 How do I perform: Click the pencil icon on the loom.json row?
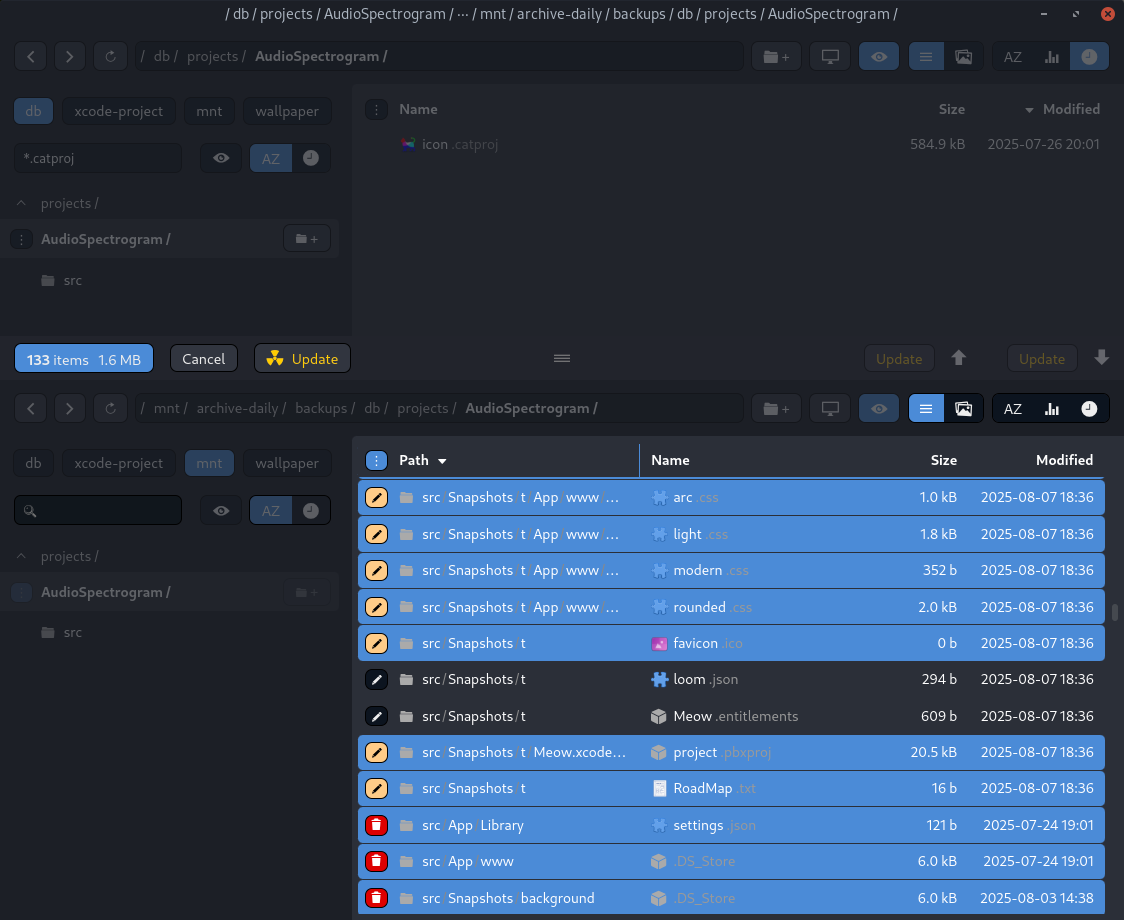point(376,679)
